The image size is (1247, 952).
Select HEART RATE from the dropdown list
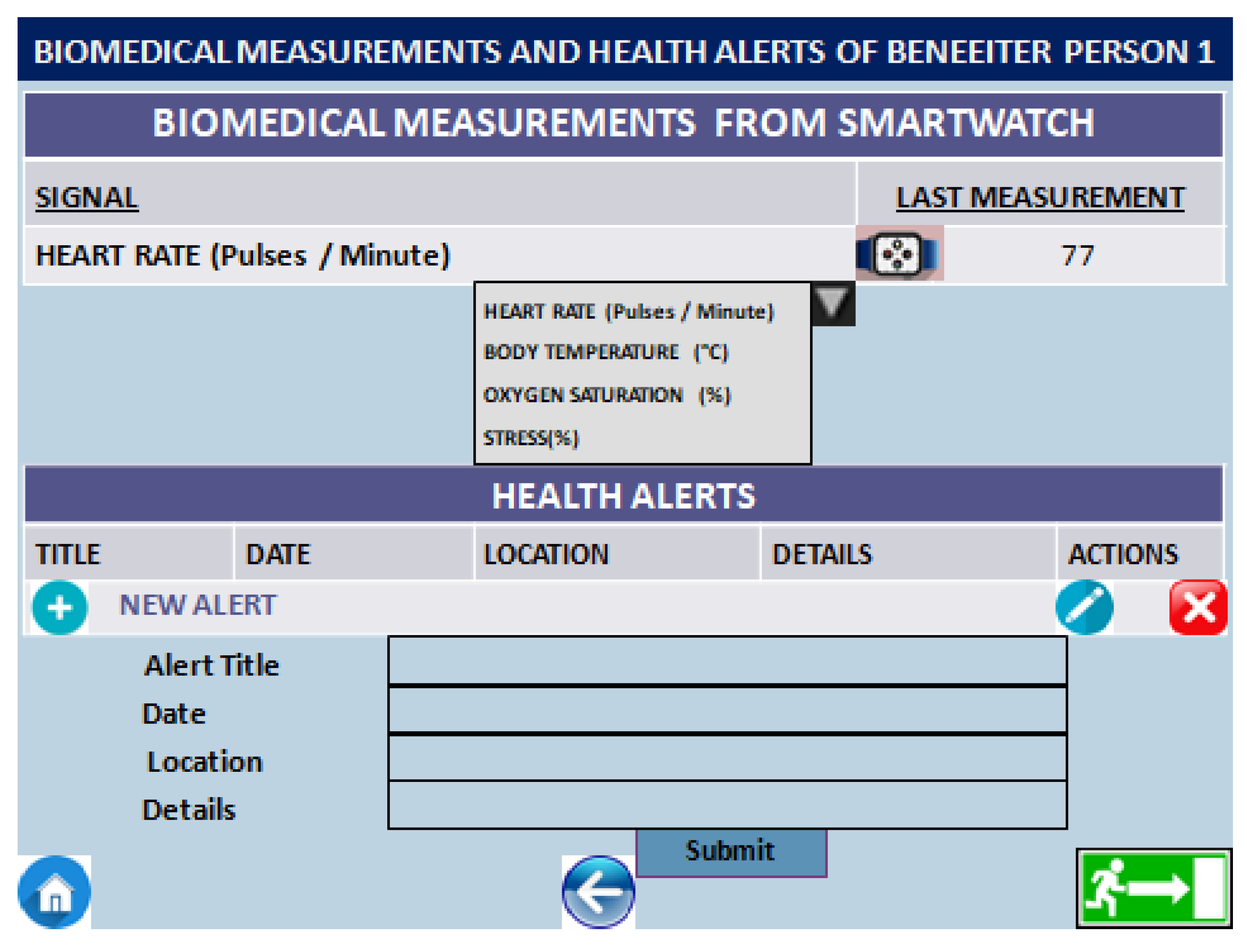click(x=627, y=311)
